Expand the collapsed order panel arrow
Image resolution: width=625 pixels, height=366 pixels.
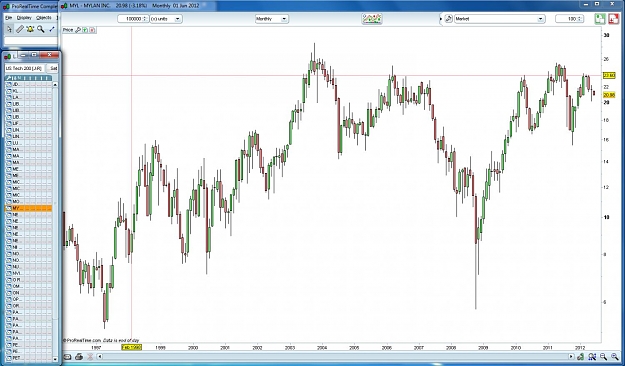pos(441,19)
